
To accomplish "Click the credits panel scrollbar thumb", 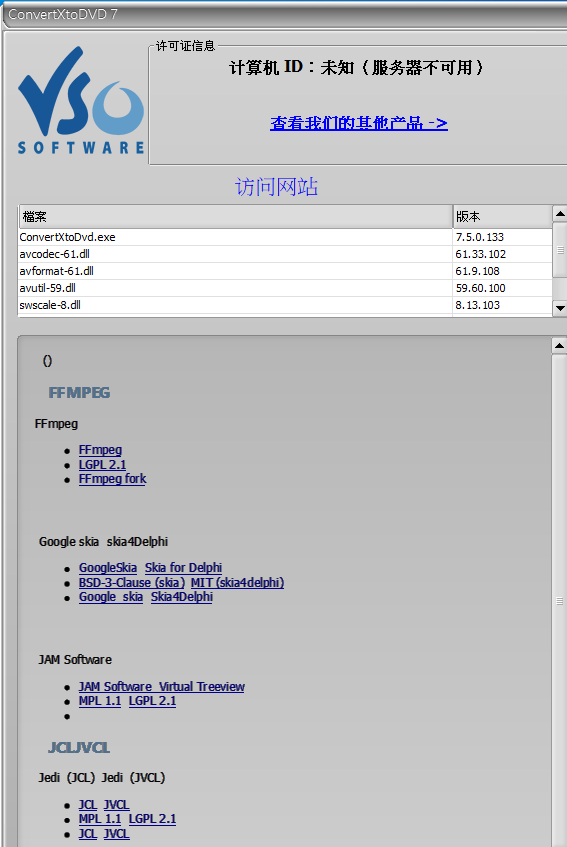I will [559, 601].
